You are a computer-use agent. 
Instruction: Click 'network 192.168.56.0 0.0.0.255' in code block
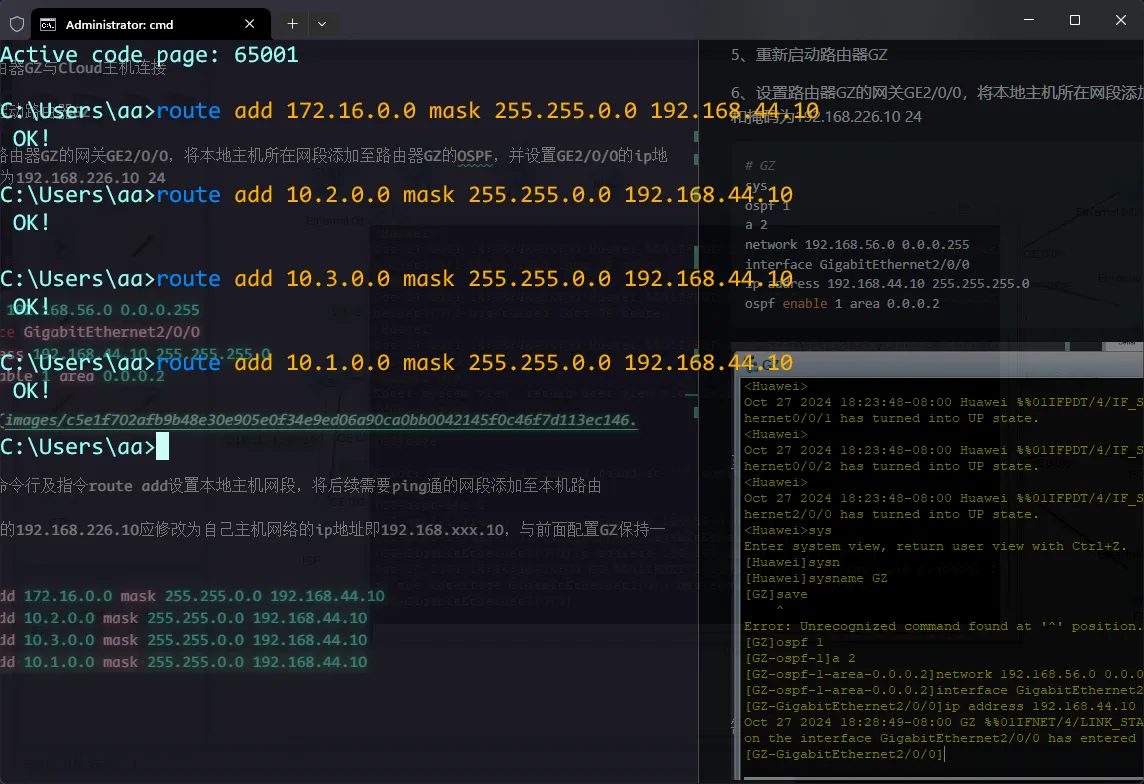857,244
